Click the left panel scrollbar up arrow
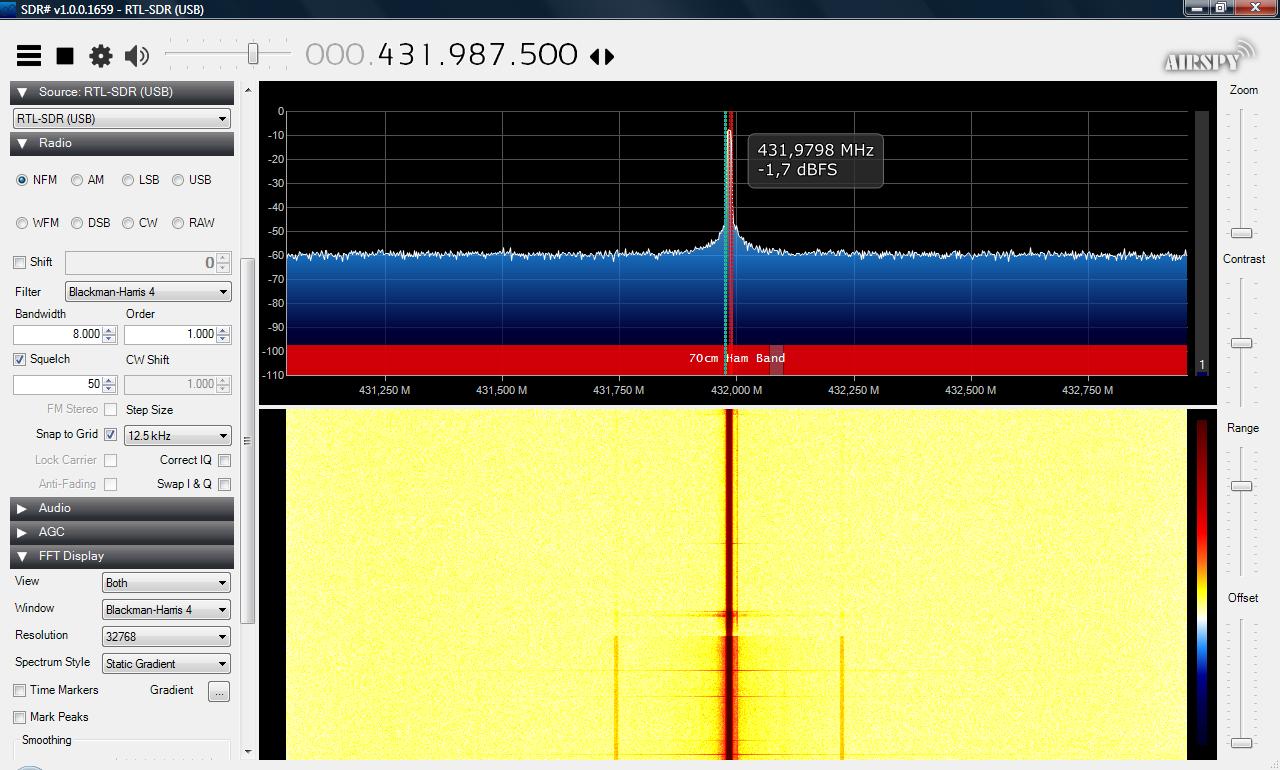Screen dimensions: 1280x770 (248, 90)
